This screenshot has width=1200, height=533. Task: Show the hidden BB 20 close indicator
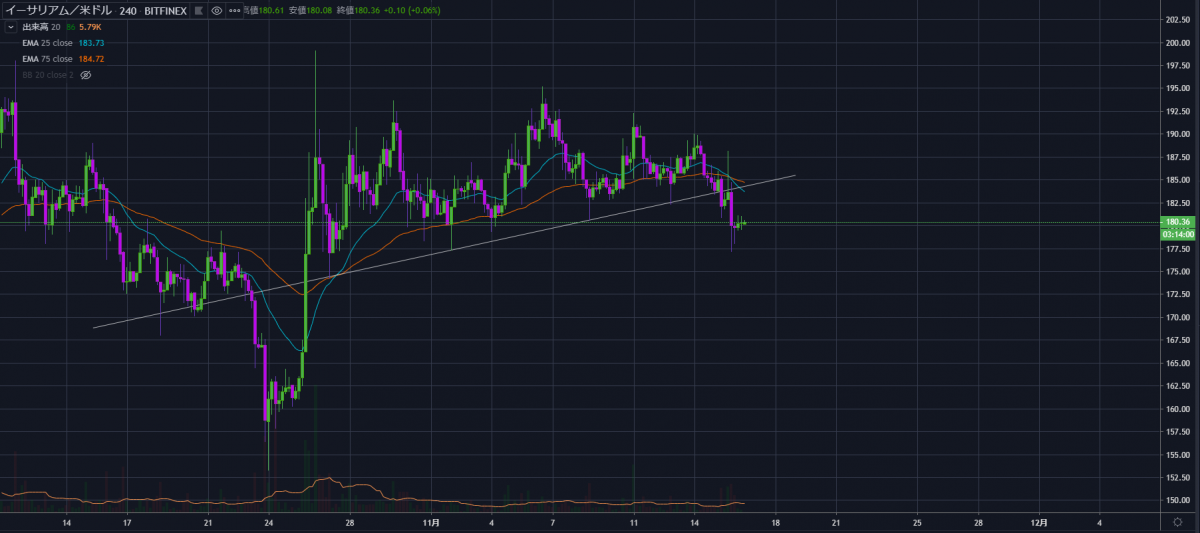(86, 75)
